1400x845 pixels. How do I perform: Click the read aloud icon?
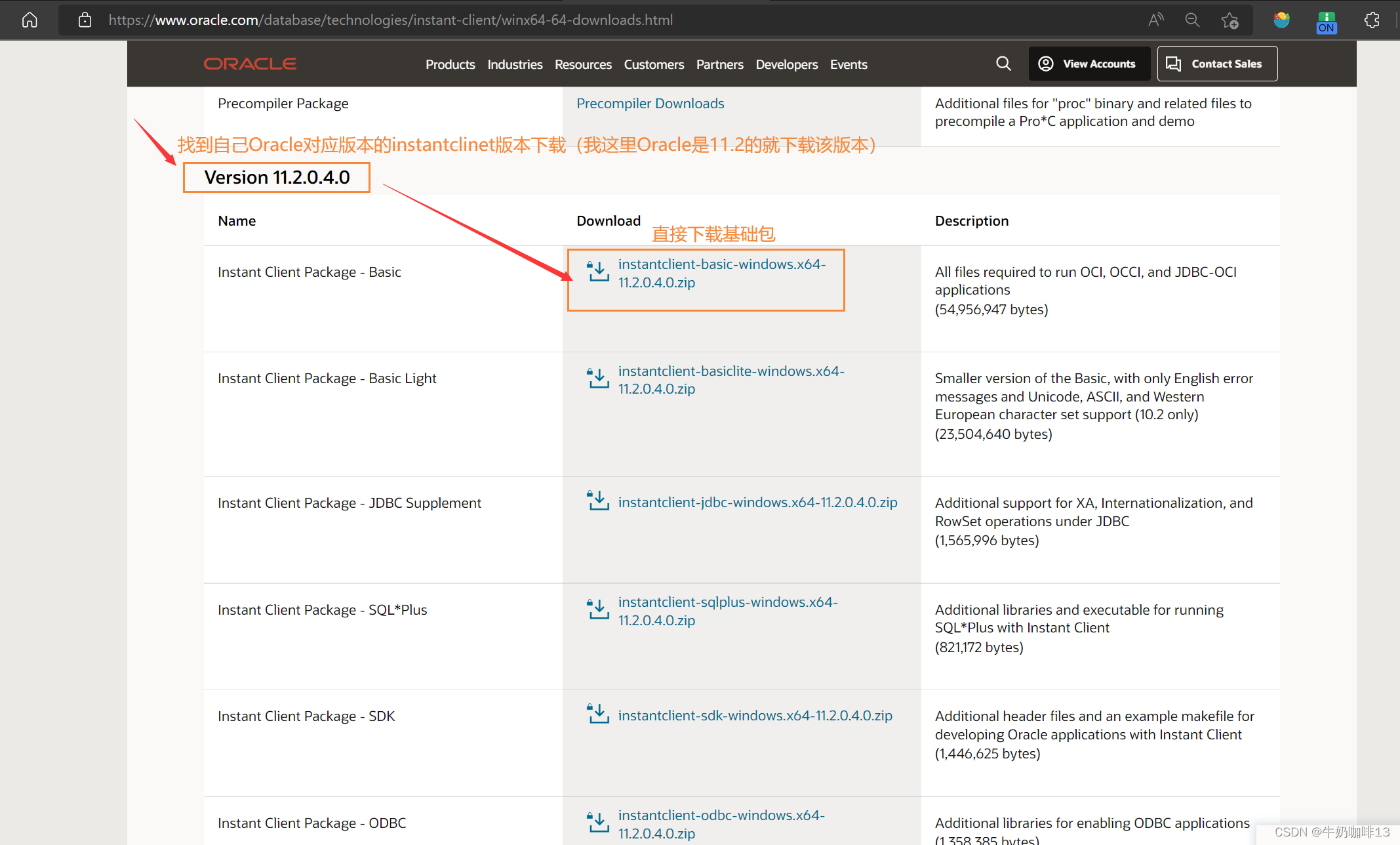(1155, 20)
